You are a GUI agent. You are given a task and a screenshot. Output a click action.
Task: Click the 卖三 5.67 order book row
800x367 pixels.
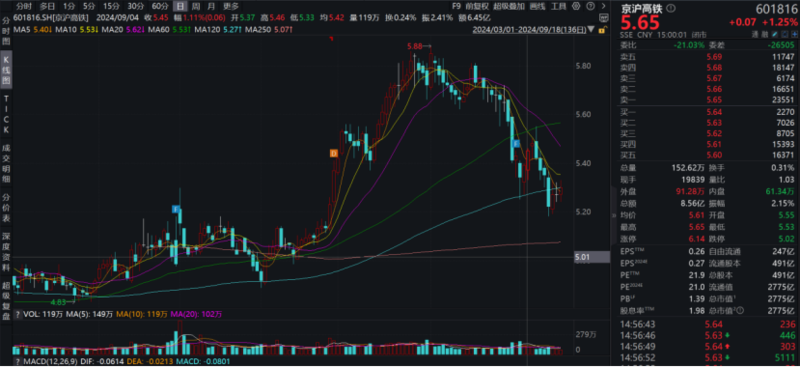(707, 78)
